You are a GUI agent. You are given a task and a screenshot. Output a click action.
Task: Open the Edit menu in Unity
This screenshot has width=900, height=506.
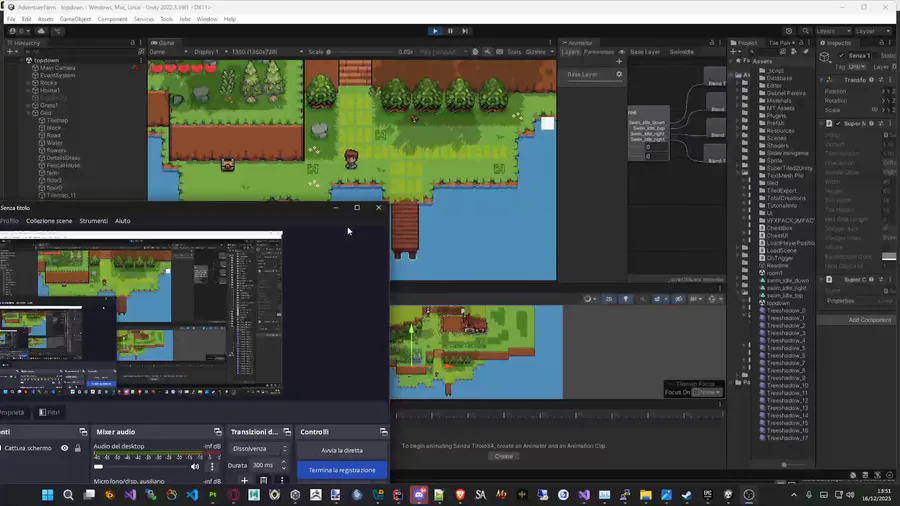[26, 19]
